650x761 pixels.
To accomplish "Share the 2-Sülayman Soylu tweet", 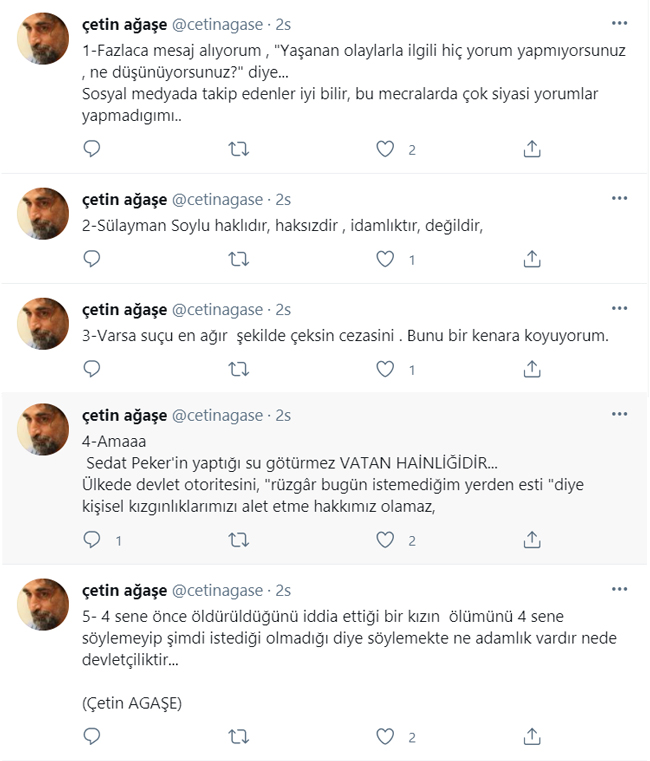I will (x=532, y=259).
